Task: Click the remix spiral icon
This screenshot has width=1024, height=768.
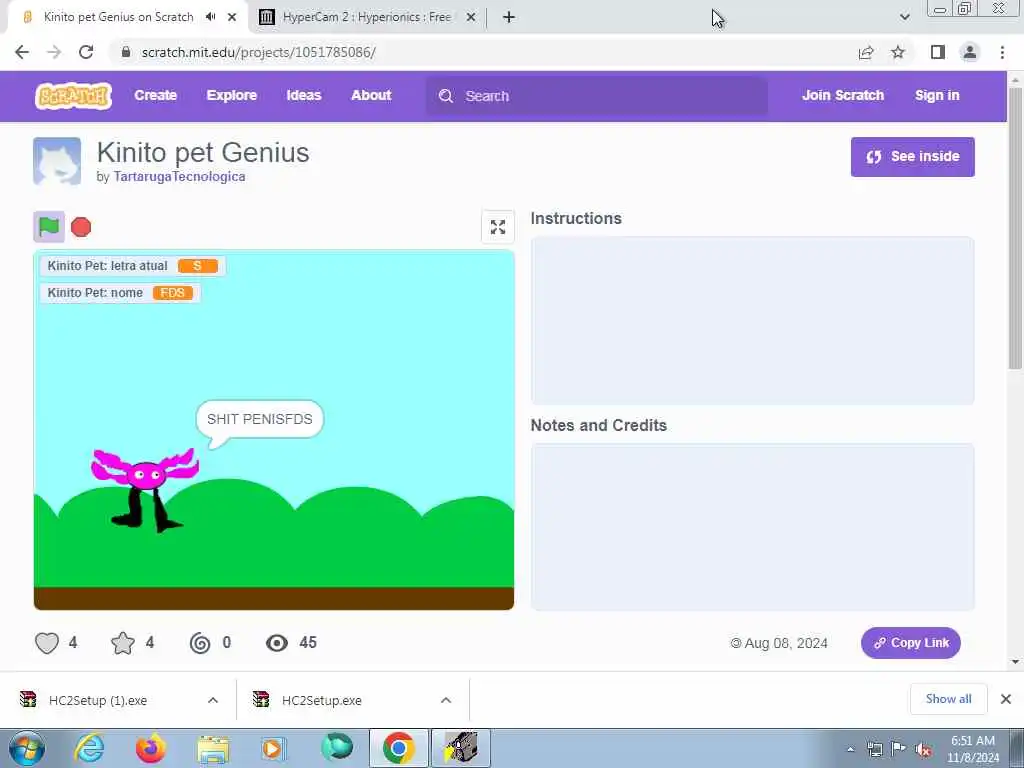Action: [200, 643]
